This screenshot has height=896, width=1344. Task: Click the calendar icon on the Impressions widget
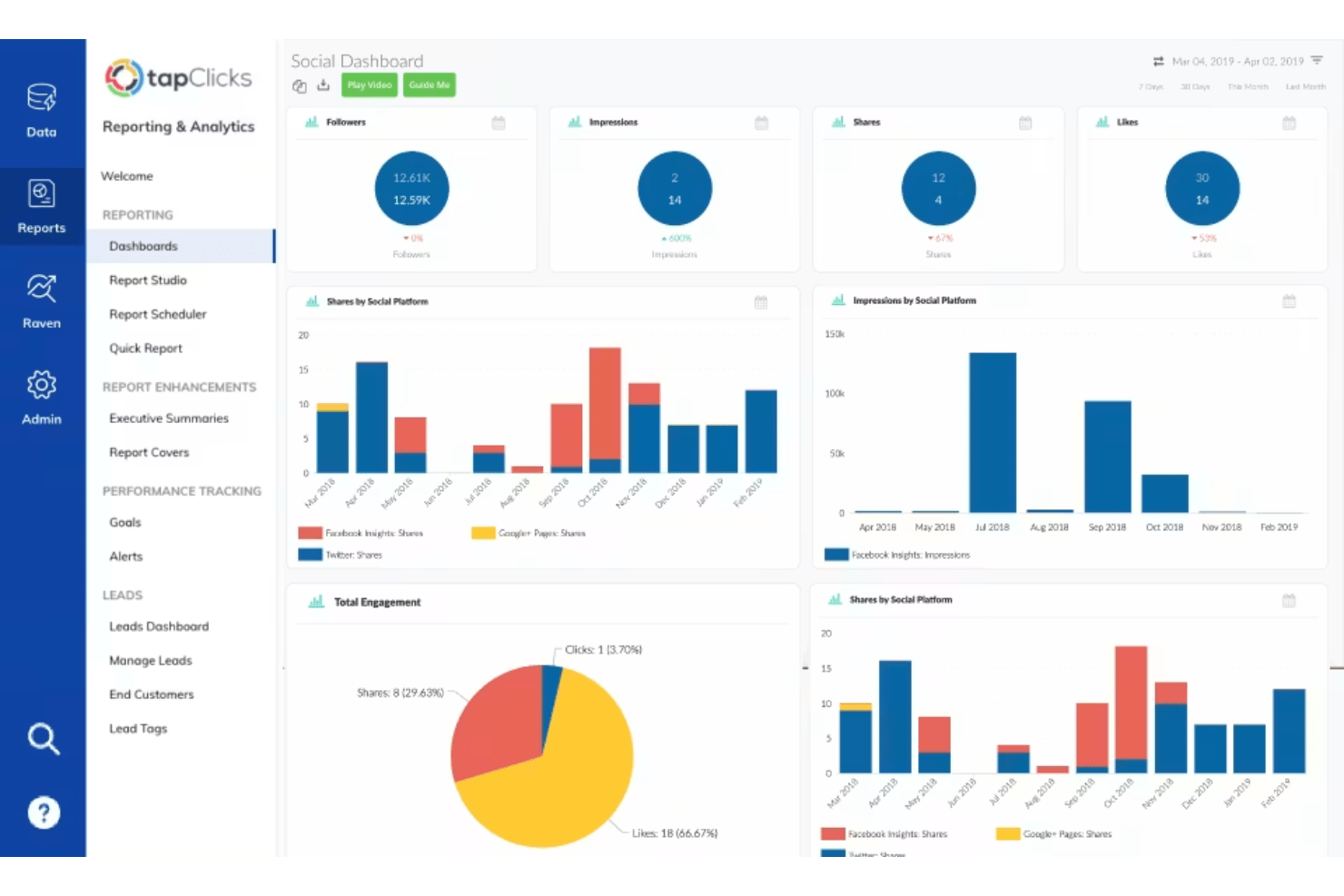[x=762, y=123]
